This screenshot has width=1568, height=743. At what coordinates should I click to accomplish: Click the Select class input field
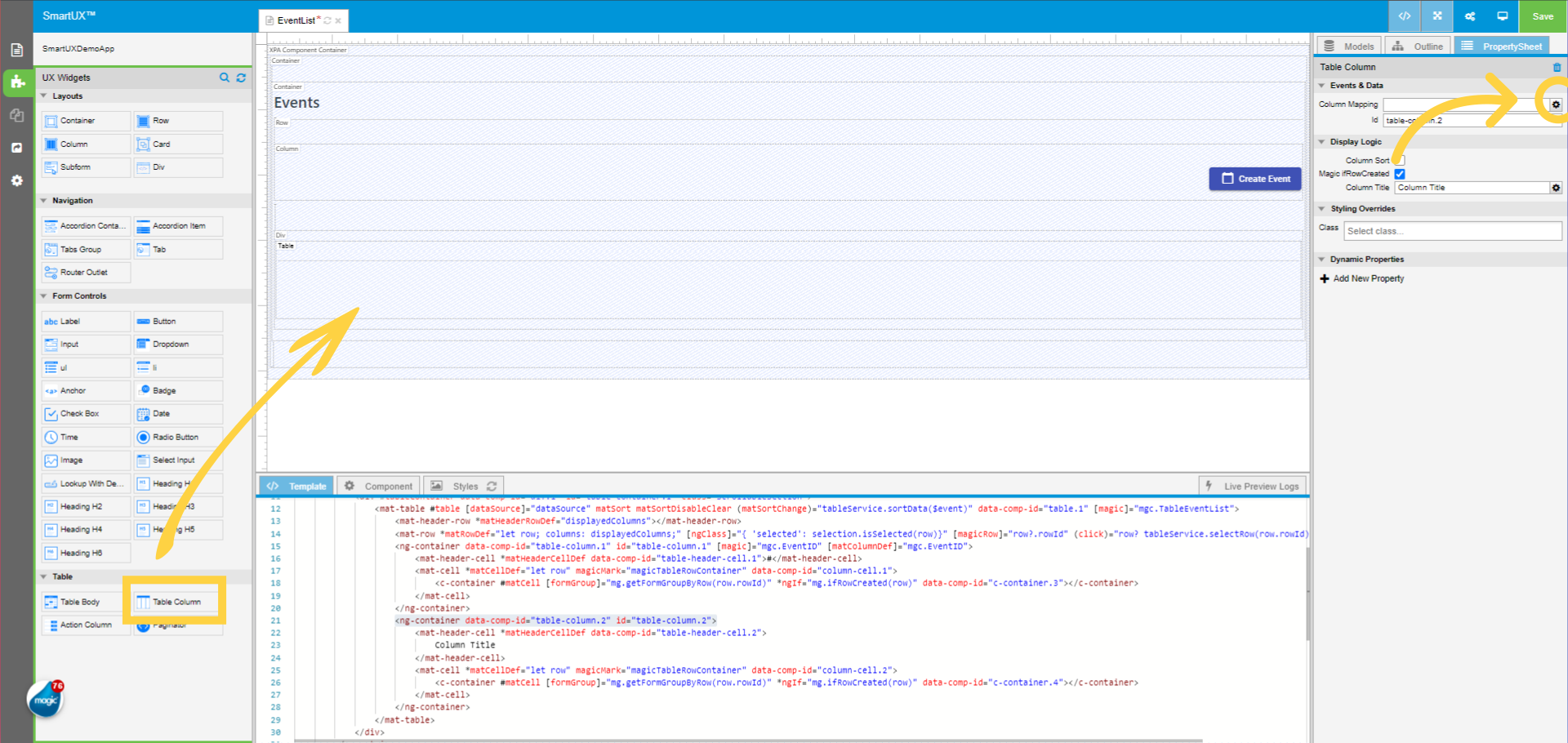coord(1452,230)
